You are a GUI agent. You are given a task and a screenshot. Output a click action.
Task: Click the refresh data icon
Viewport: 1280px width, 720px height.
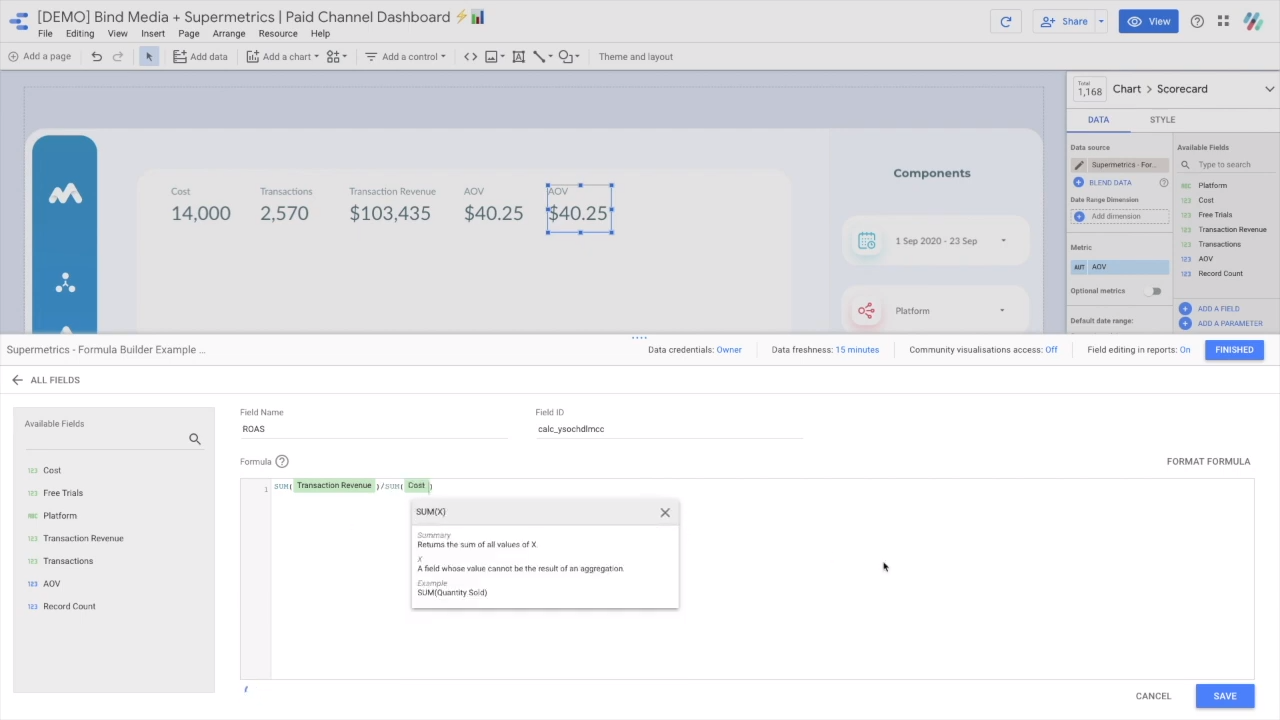click(1006, 21)
